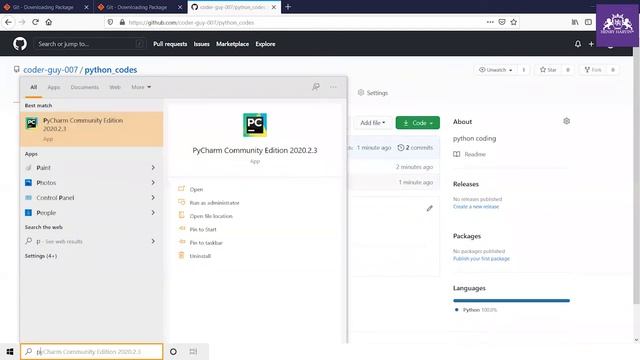Open Issues in GitHub header
Screen dimensions: 640x360
click(201, 44)
